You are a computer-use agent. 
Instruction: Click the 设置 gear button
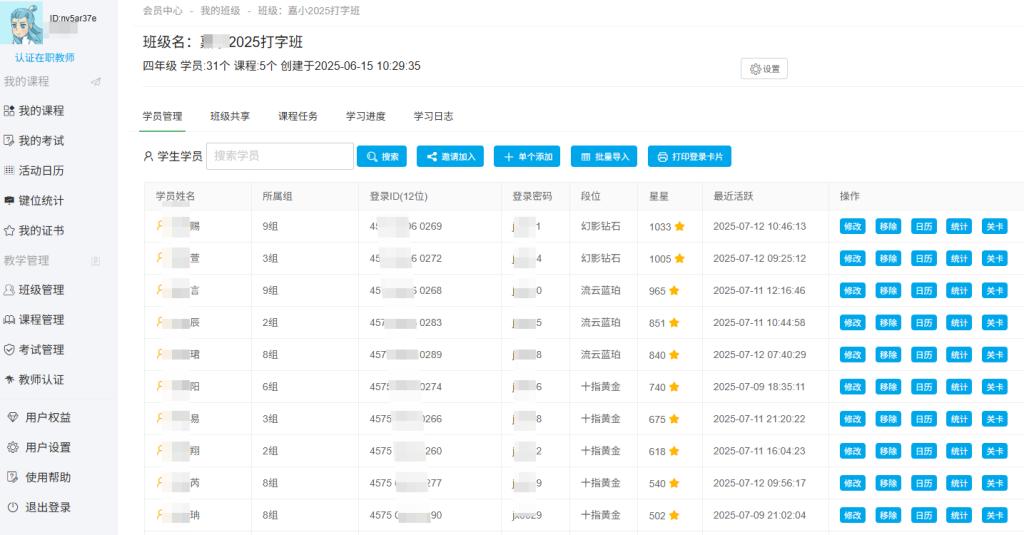coord(764,69)
